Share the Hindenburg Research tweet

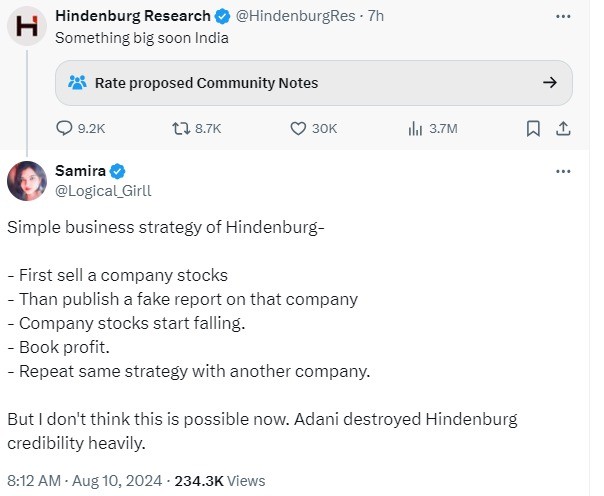(x=563, y=128)
